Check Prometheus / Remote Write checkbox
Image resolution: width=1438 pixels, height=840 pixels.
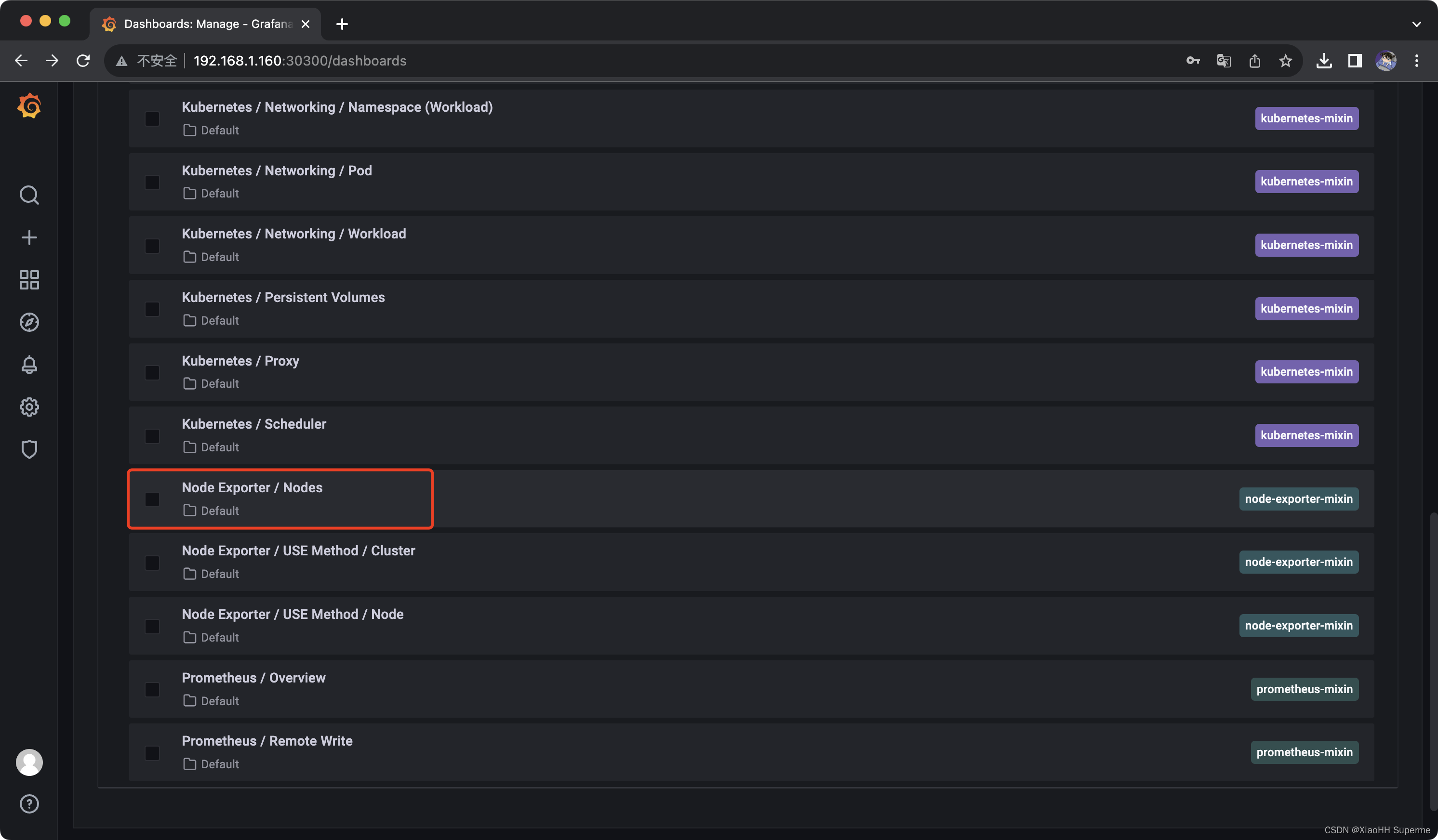pyautogui.click(x=152, y=753)
